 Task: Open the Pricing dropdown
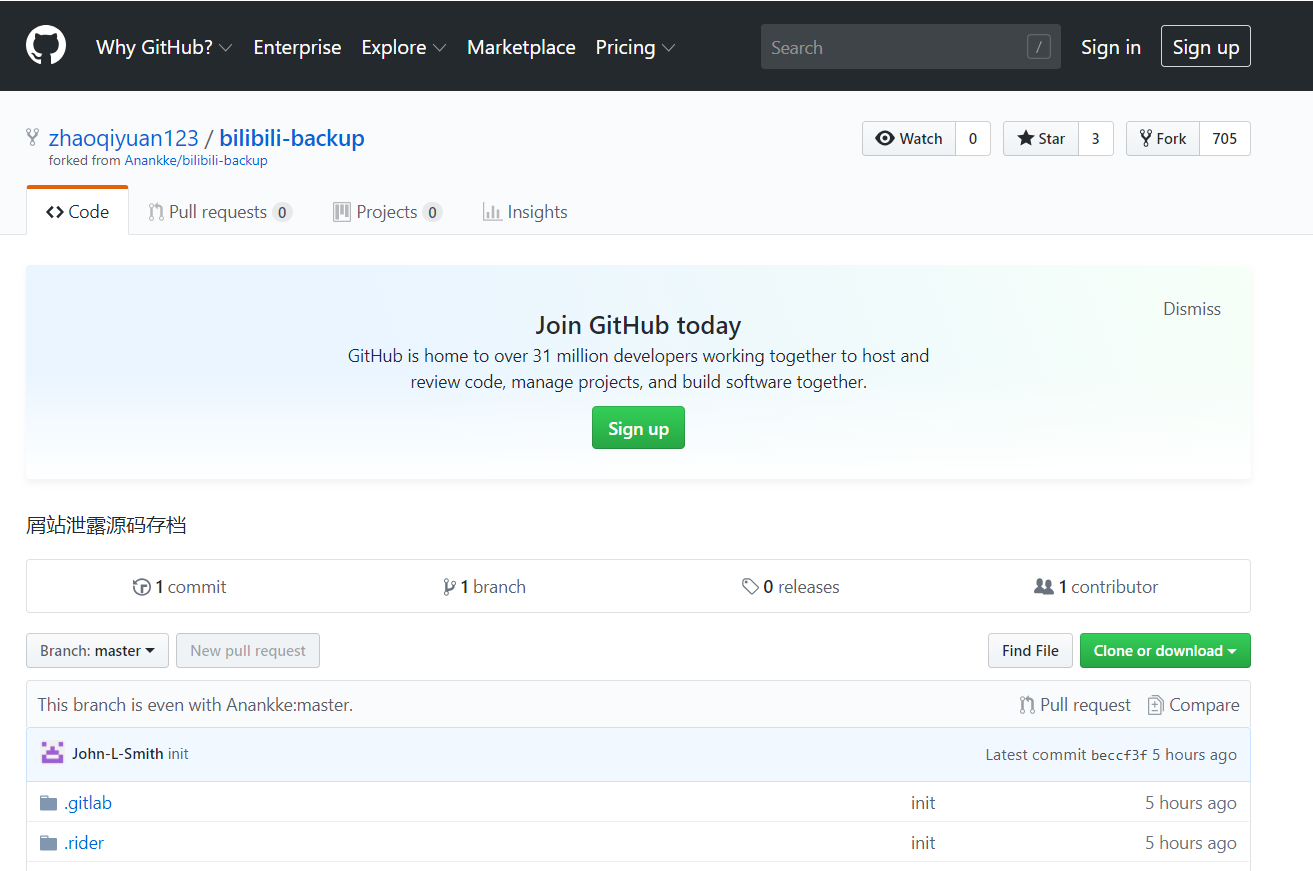[635, 47]
